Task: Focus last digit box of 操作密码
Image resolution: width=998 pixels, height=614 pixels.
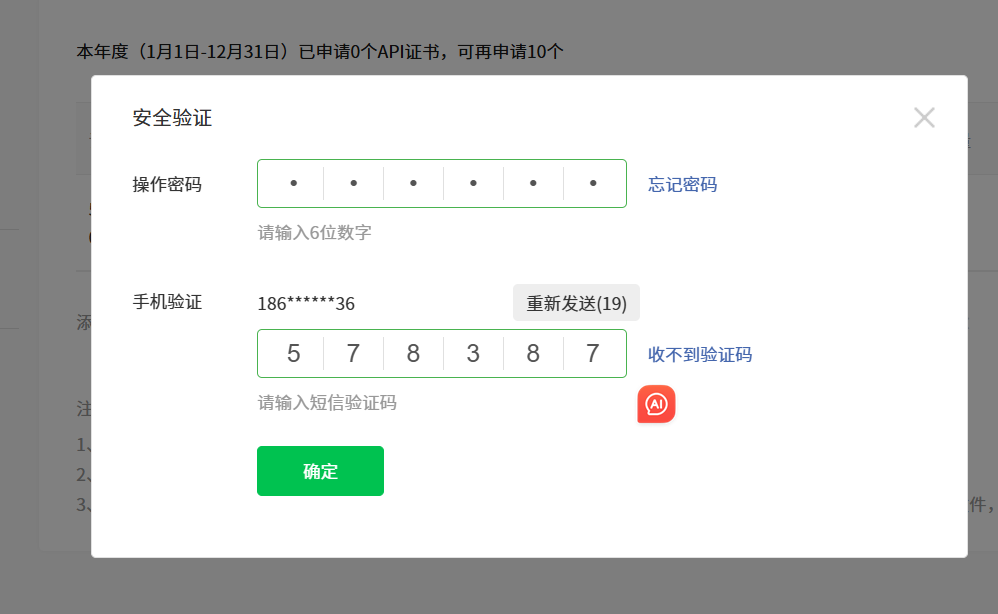Action: tap(593, 184)
